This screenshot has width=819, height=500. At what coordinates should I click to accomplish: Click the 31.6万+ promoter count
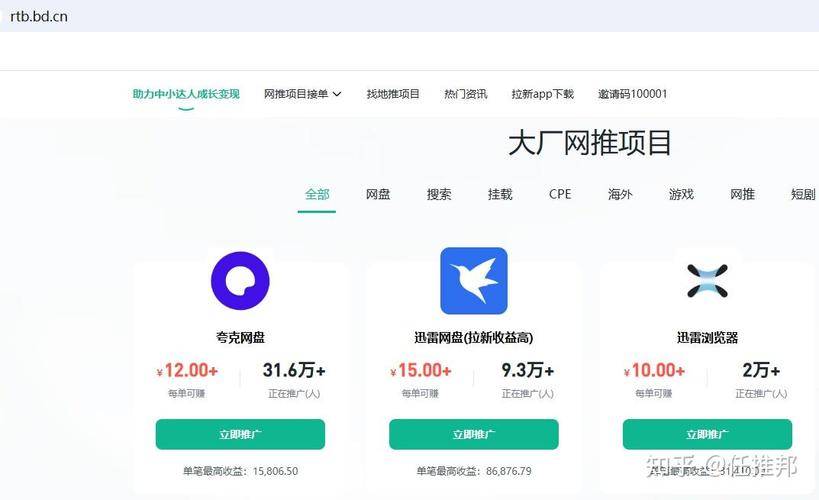click(x=294, y=370)
